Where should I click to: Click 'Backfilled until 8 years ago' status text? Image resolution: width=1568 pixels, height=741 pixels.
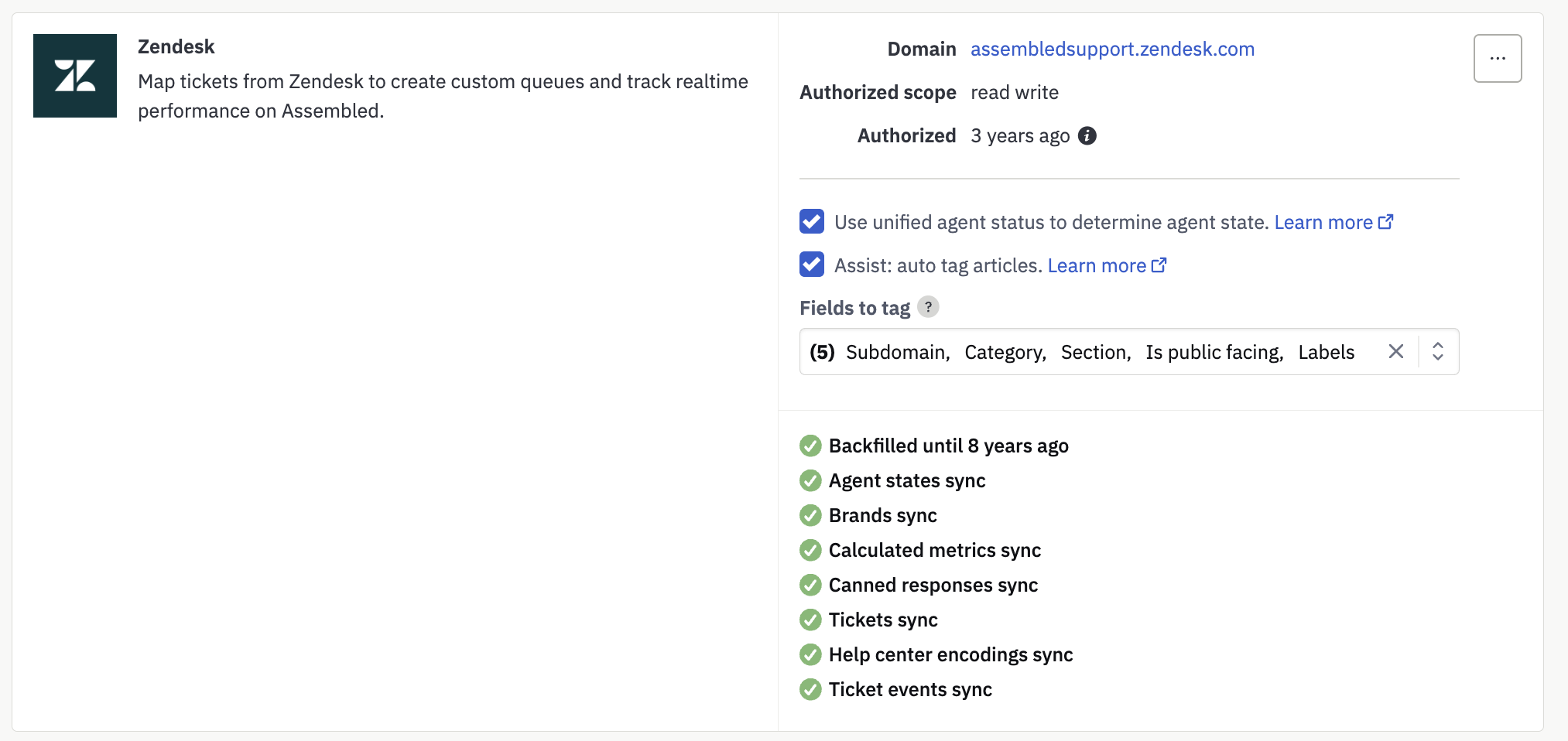click(948, 446)
